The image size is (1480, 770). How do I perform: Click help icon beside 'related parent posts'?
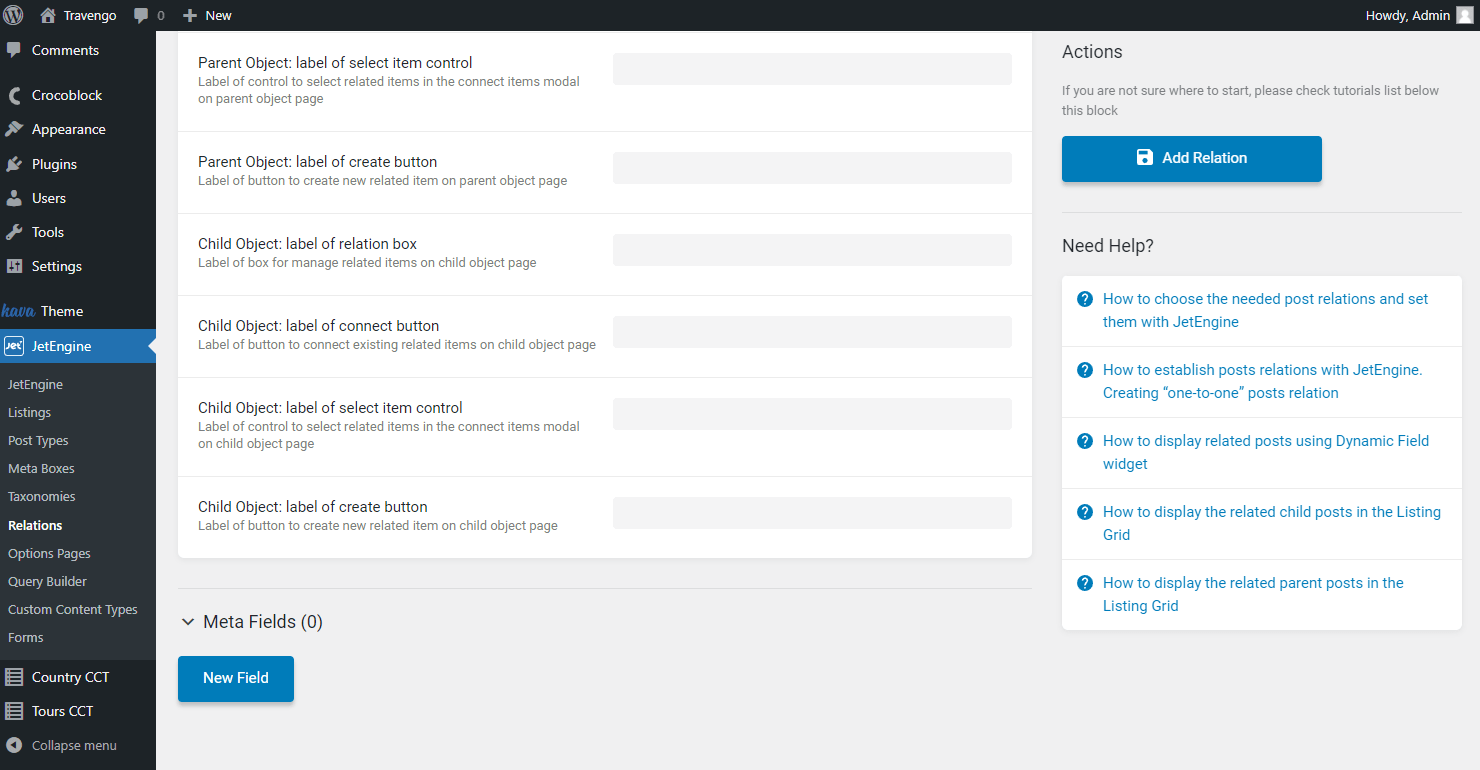pos(1084,583)
